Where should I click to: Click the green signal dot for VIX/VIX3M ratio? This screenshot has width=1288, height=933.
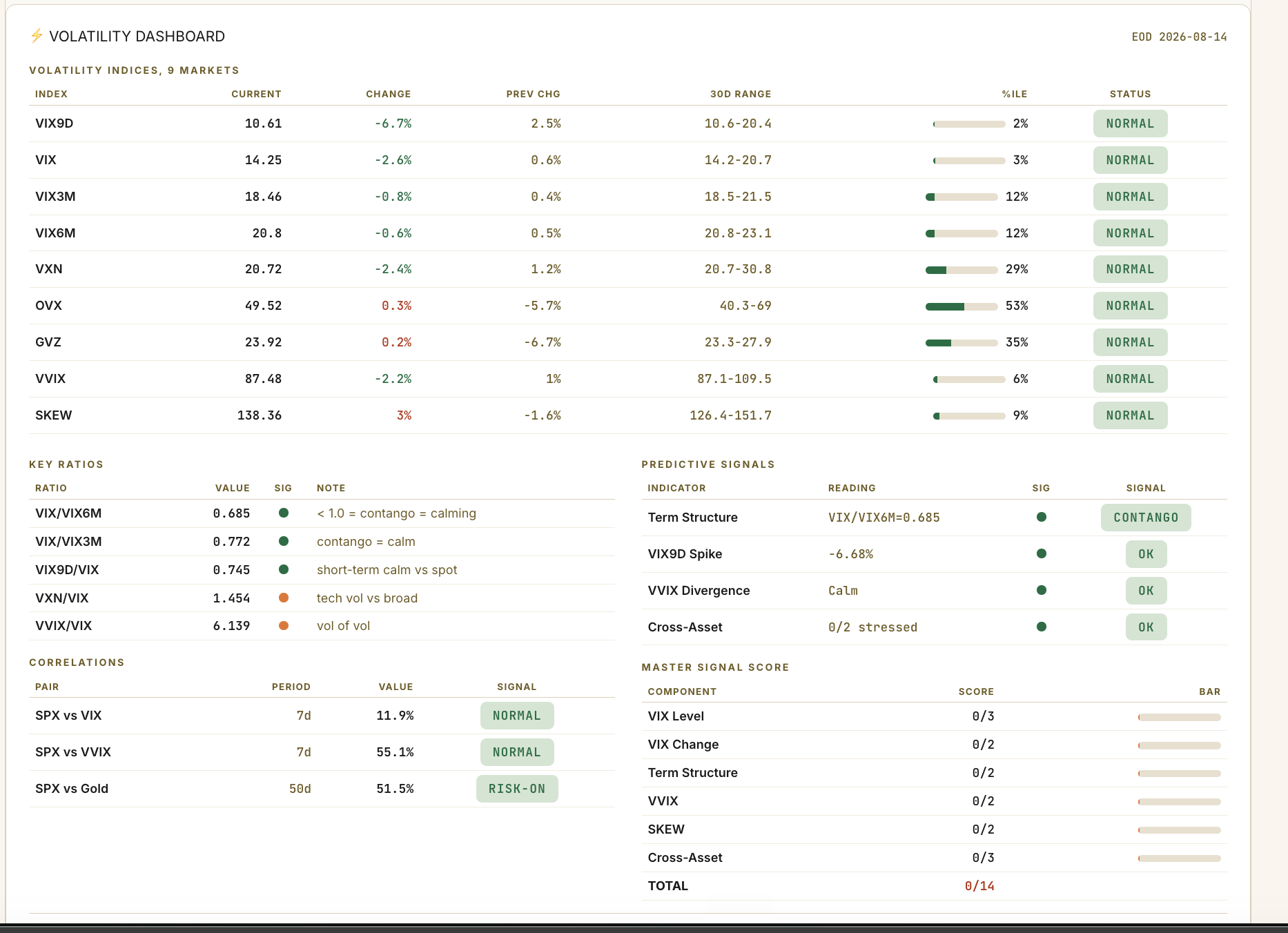[284, 541]
